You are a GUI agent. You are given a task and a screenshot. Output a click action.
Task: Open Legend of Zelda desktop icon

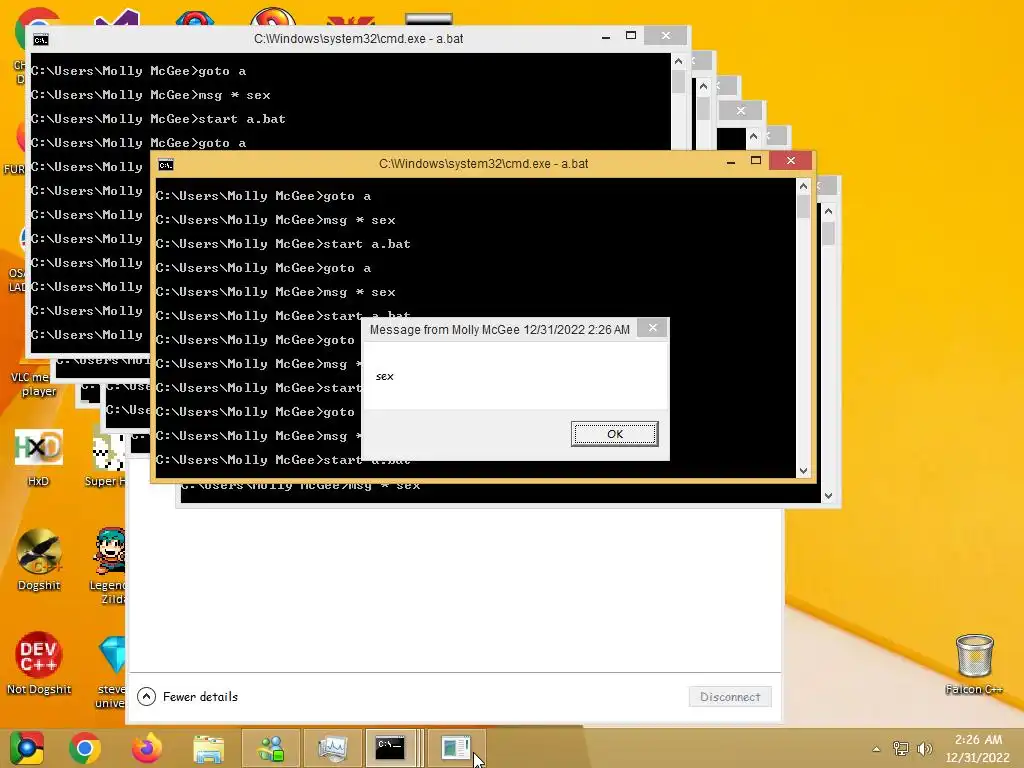[108, 566]
